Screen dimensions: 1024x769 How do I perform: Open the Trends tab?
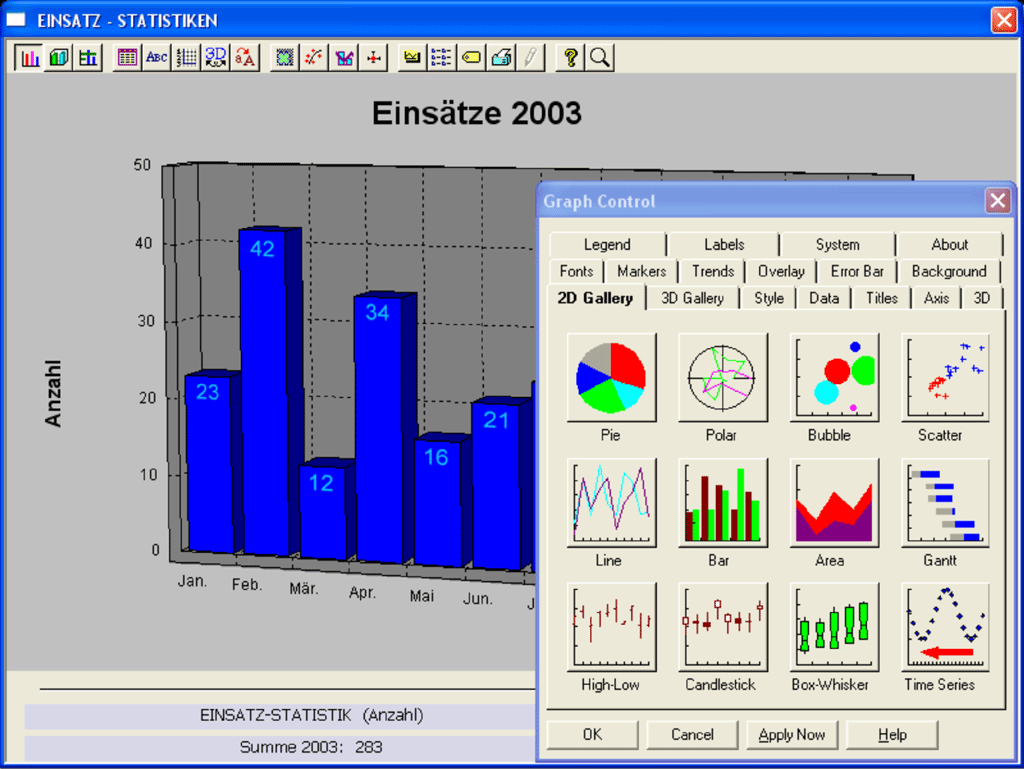pyautogui.click(x=712, y=272)
